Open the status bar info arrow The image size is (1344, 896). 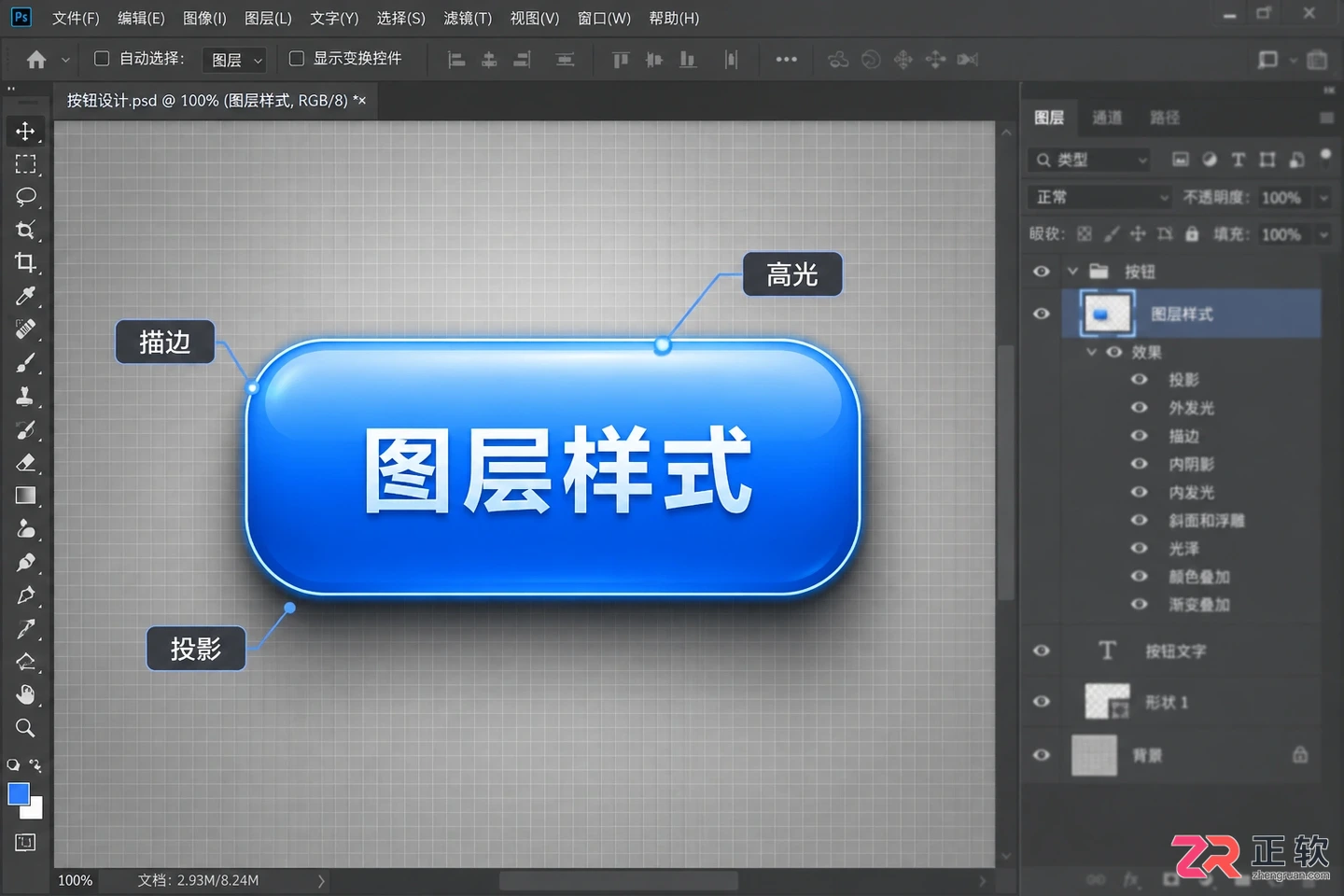pyautogui.click(x=321, y=880)
